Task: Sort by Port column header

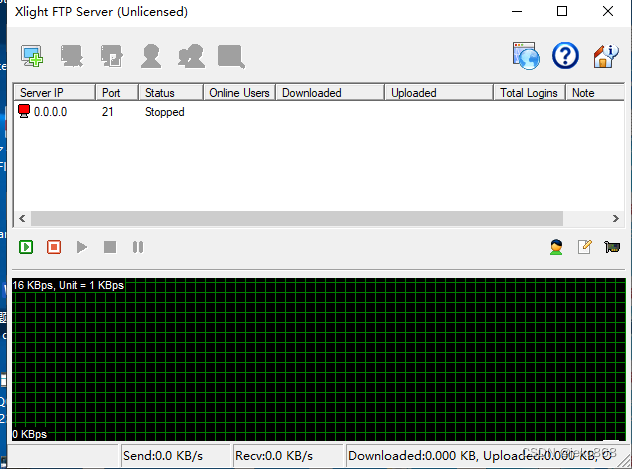Action: click(x=117, y=93)
